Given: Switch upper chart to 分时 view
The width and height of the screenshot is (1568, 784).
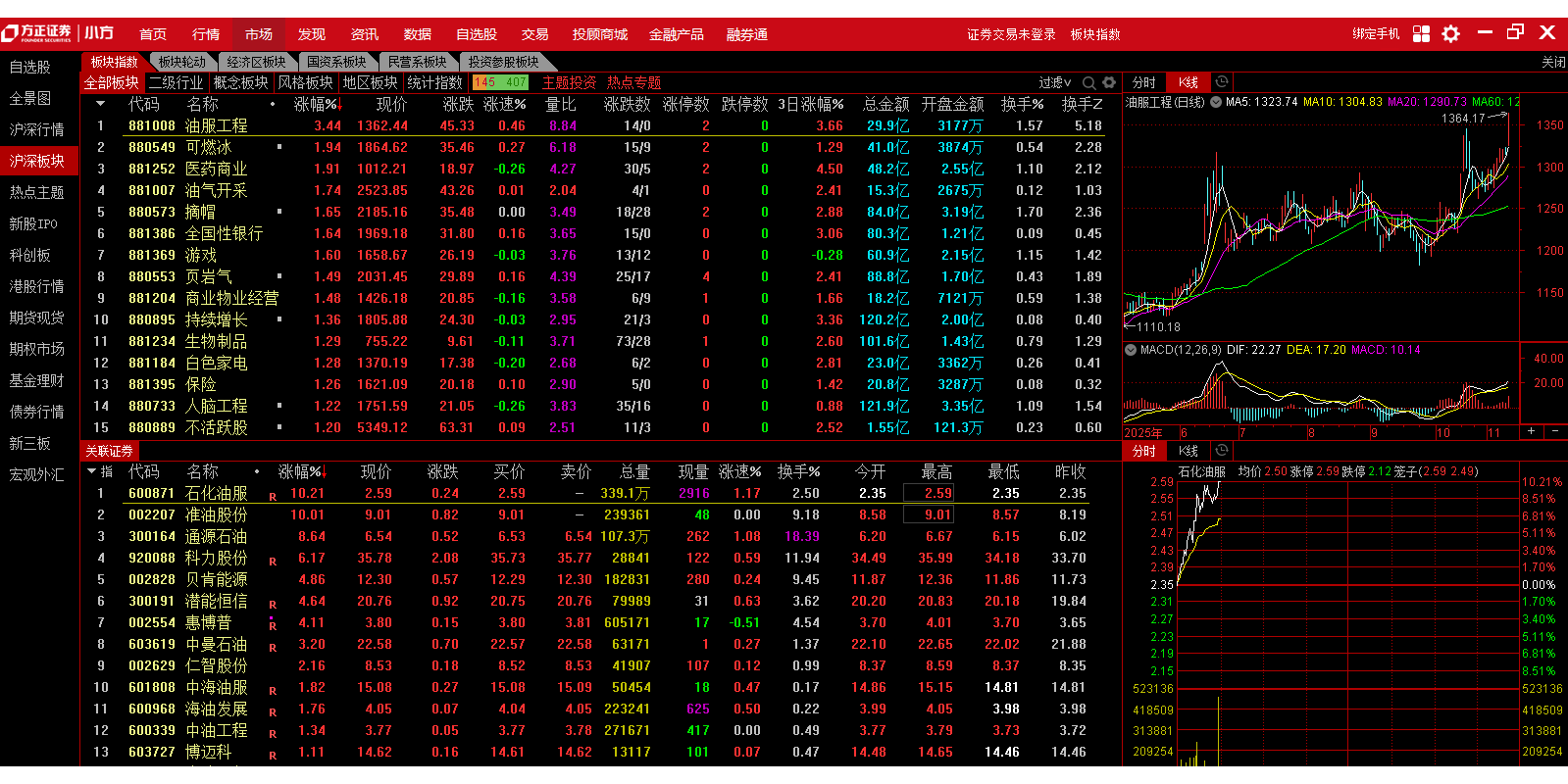Looking at the screenshot, I should click(1143, 83).
